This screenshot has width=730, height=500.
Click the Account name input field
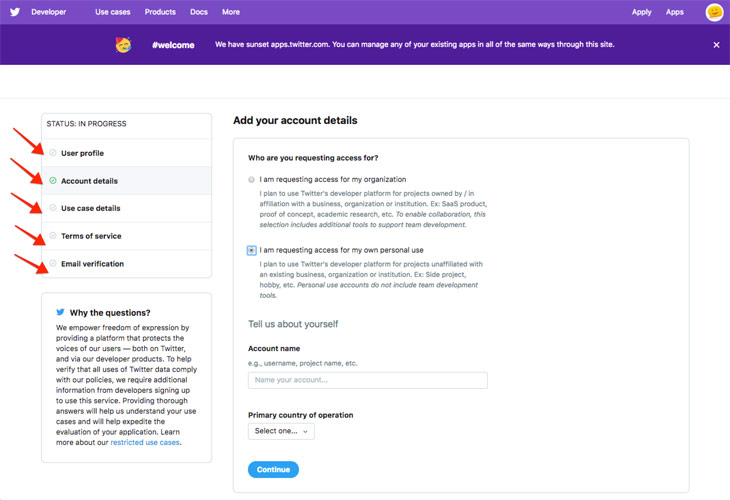click(x=368, y=380)
